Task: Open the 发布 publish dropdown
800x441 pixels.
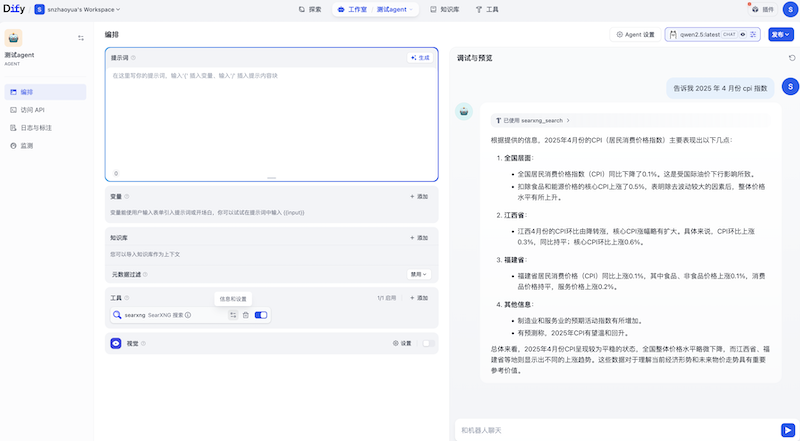Action: [x=781, y=34]
